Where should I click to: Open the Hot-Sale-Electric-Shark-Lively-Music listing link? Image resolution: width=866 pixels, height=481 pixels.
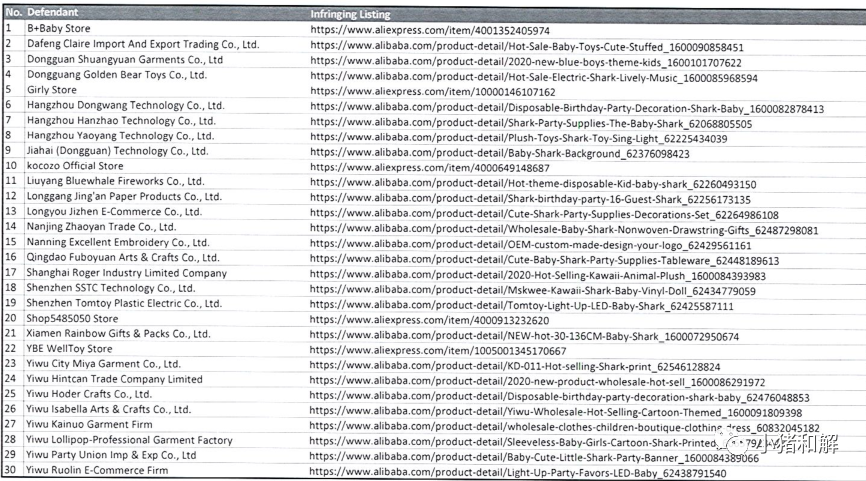534,78
